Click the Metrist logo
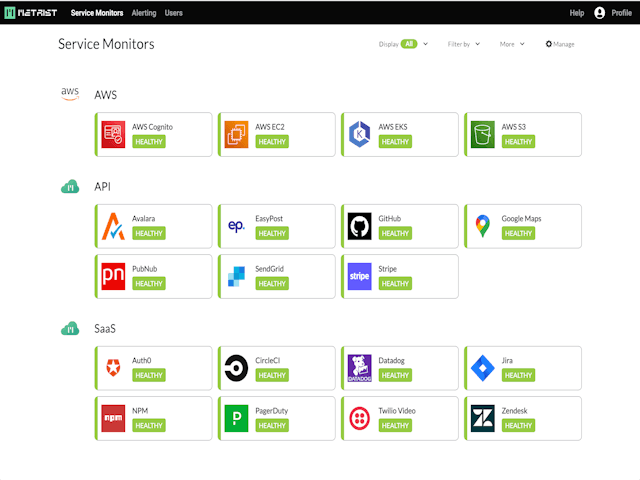The height and width of the screenshot is (480, 640). tap(31, 13)
